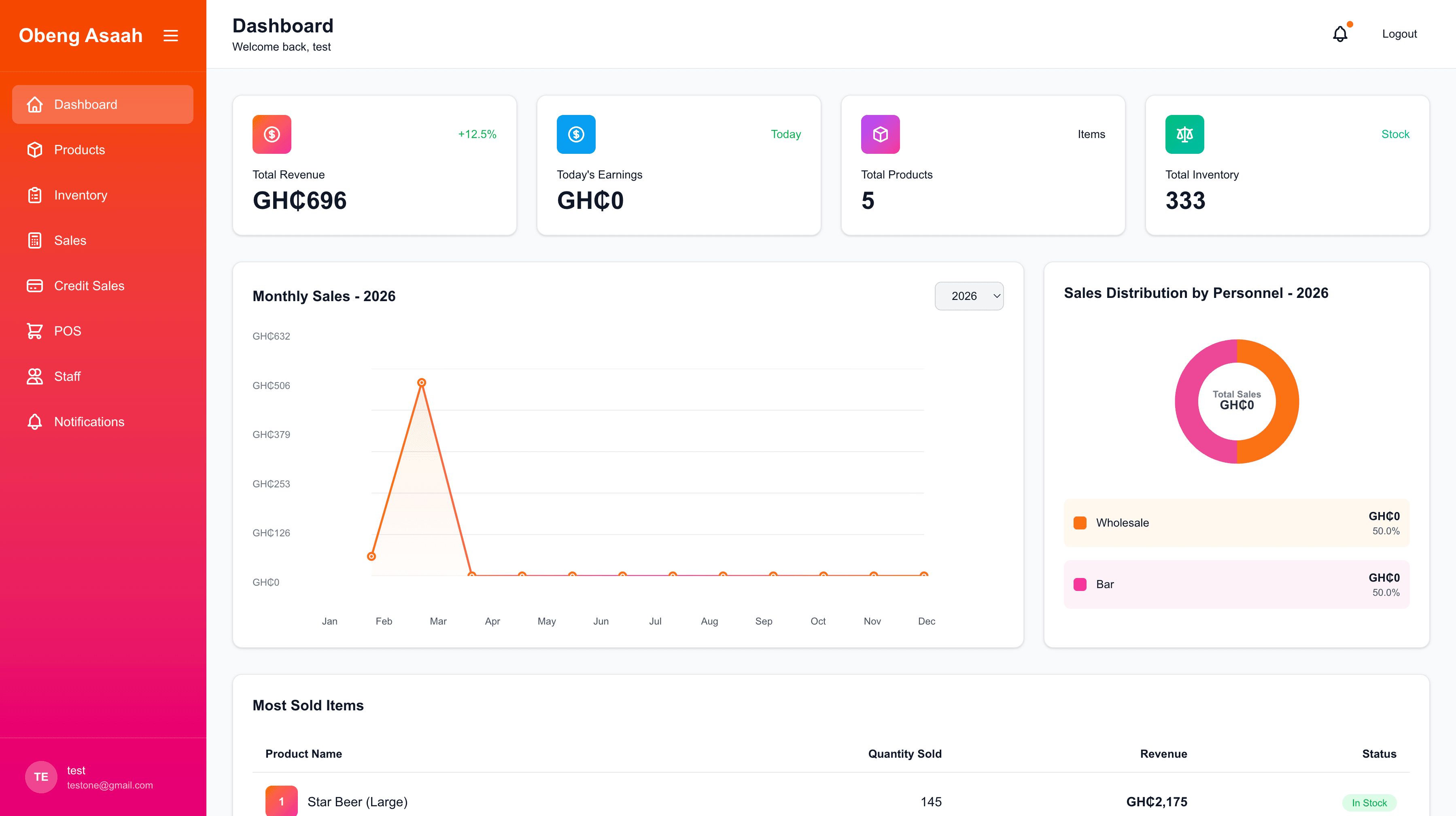Click the Total Products cube icon
The height and width of the screenshot is (816, 1456).
tap(880, 134)
